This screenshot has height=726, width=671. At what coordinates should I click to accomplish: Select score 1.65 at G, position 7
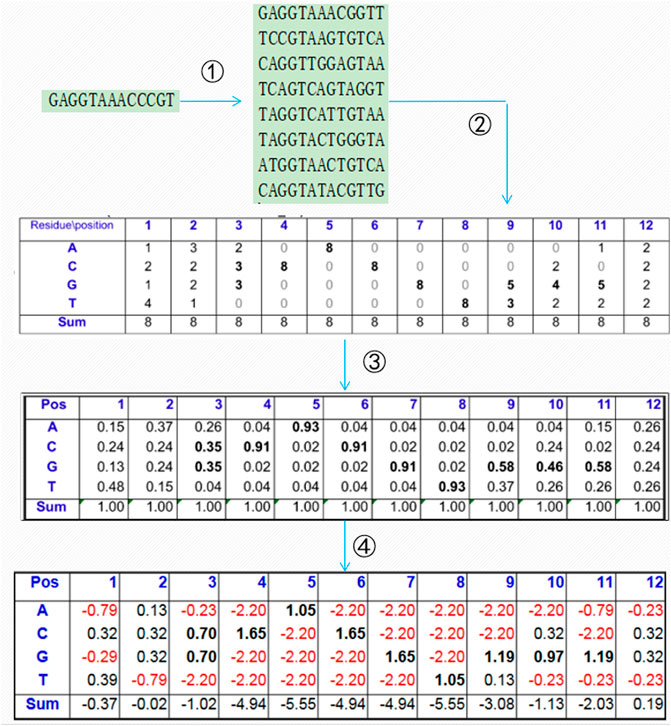[400, 657]
